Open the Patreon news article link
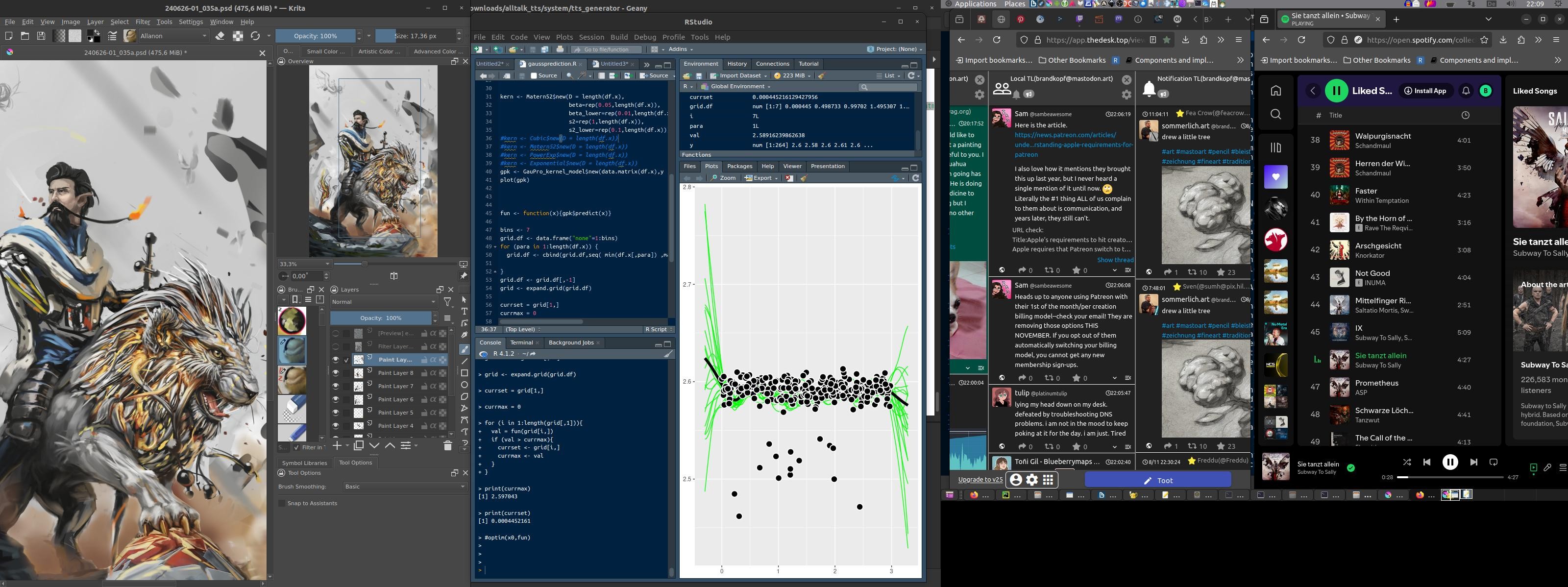Viewport: 1568px width, 587px height. (x=1074, y=145)
